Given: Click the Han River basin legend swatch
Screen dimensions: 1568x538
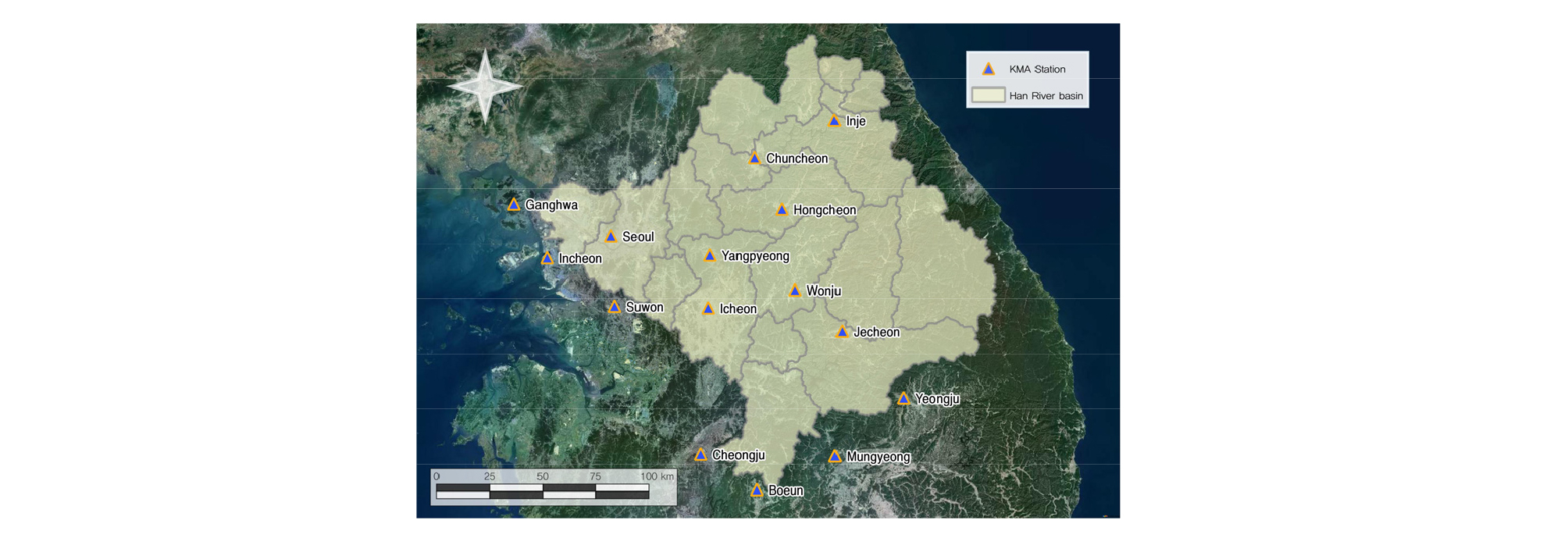Looking at the screenshot, I should coord(988,96).
